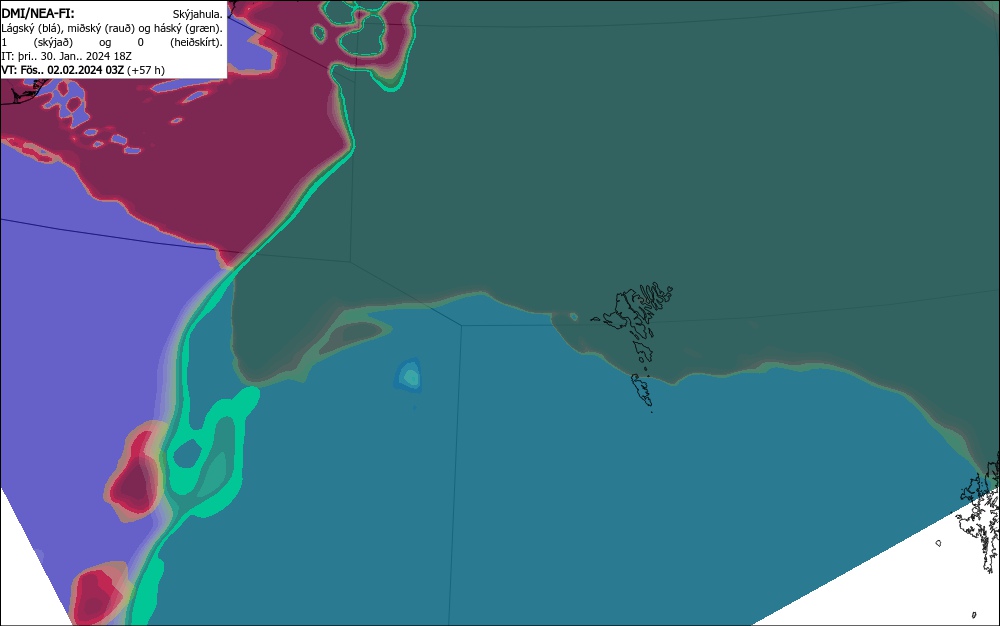Image resolution: width=1000 pixels, height=626 pixels.
Task: Click the Skýjahula label
Action: pos(197,14)
